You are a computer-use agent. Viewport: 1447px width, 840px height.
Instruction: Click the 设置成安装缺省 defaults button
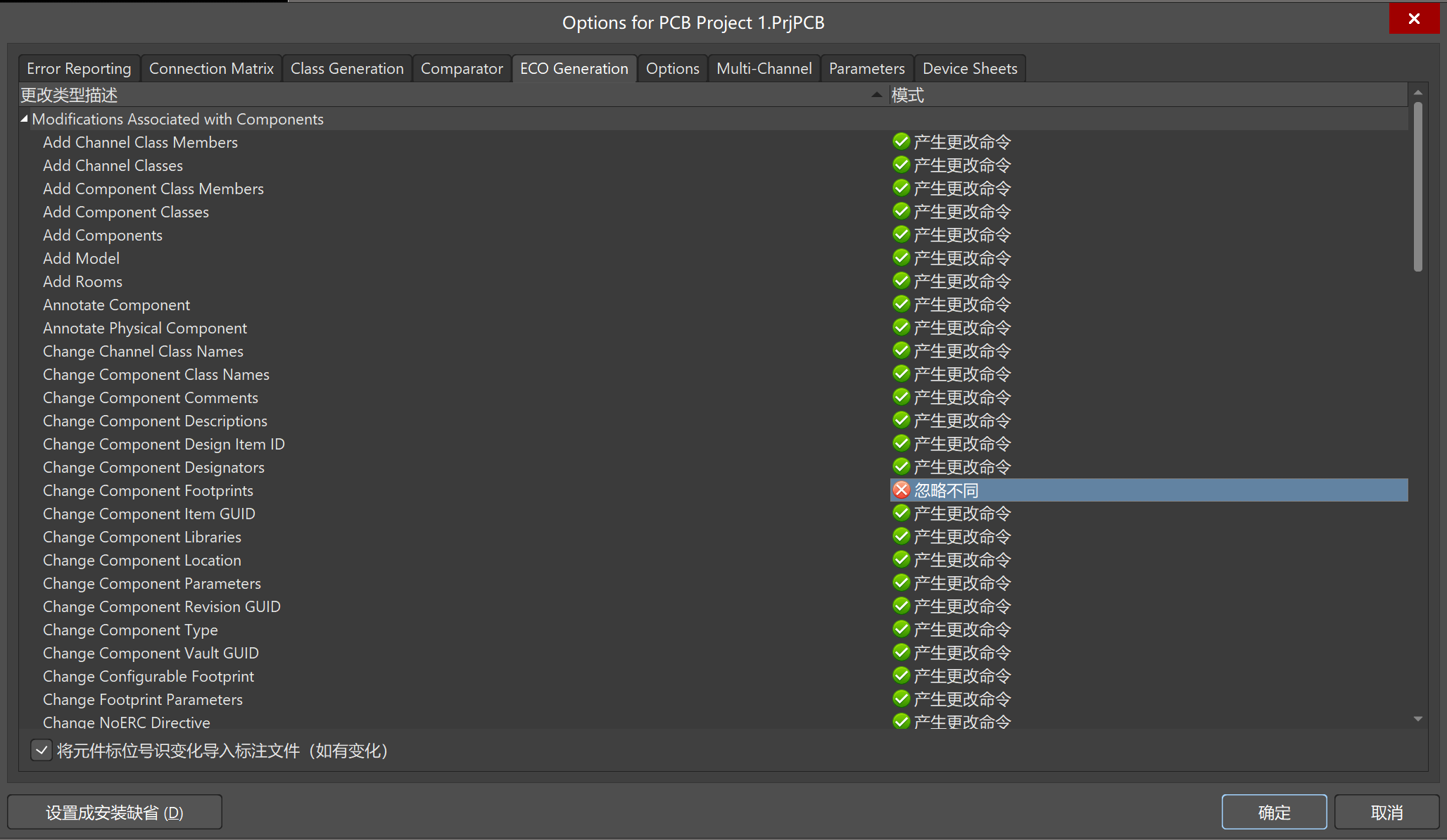tap(115, 813)
